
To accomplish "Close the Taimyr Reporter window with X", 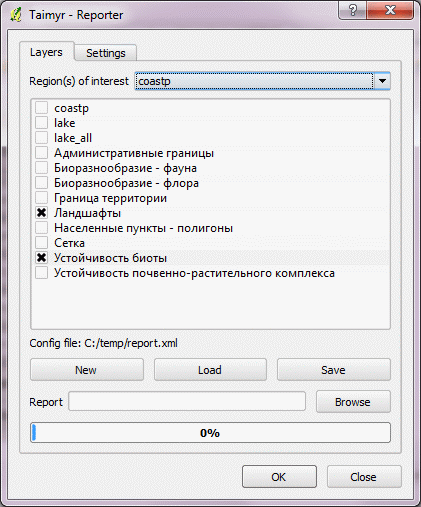I will click(x=390, y=10).
